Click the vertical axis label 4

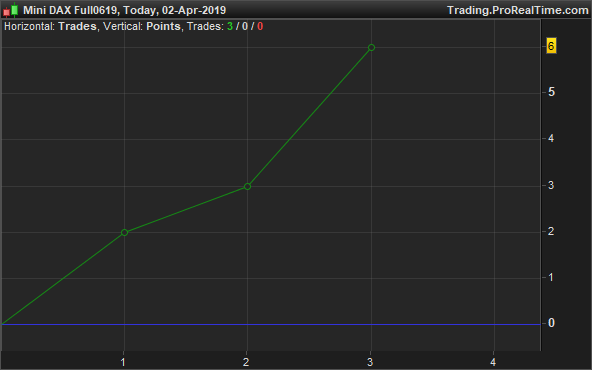pos(551,139)
